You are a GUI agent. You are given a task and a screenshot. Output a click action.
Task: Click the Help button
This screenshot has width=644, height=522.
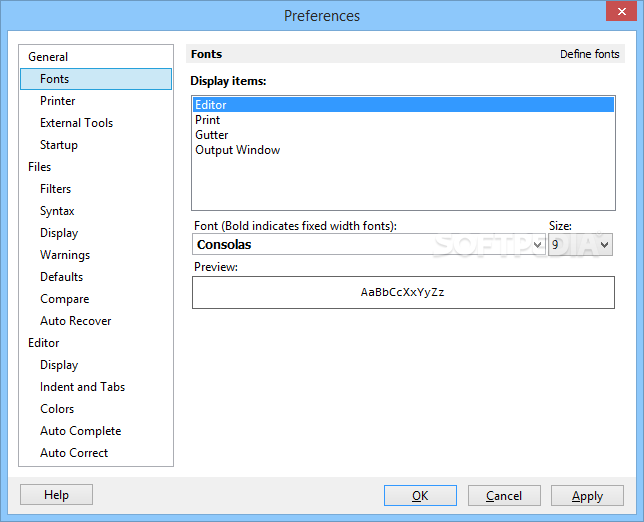(x=56, y=494)
